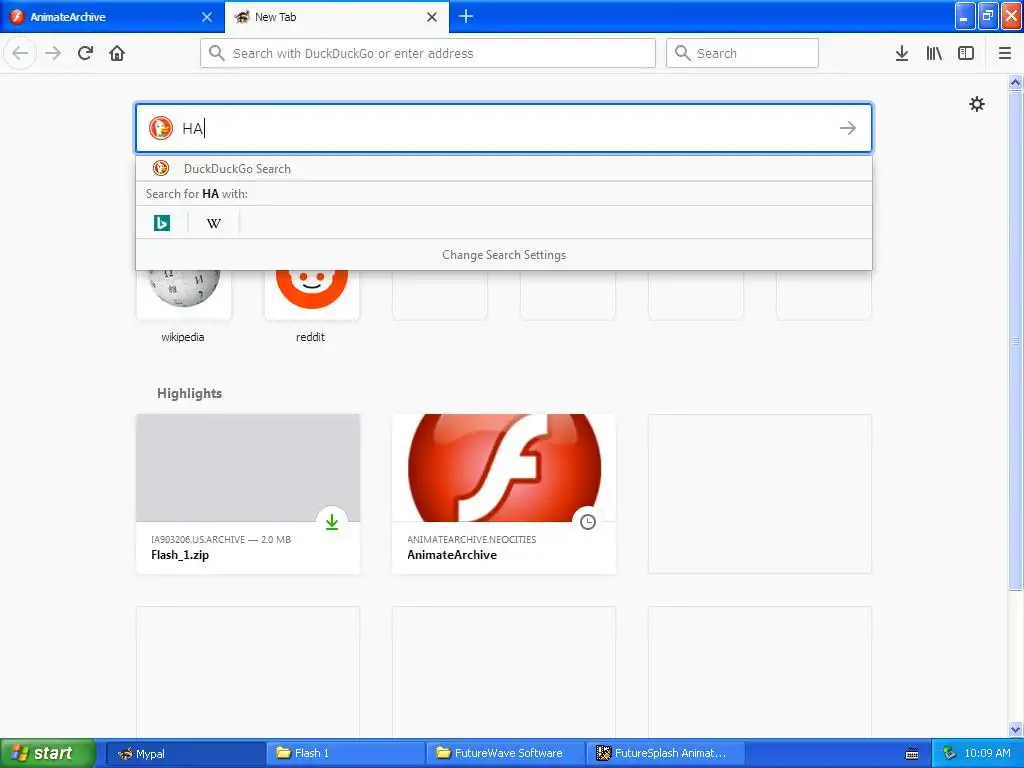Viewport: 1024px width, 768px height.
Task: Click the 10:09 AM system clock
Action: tap(987, 753)
